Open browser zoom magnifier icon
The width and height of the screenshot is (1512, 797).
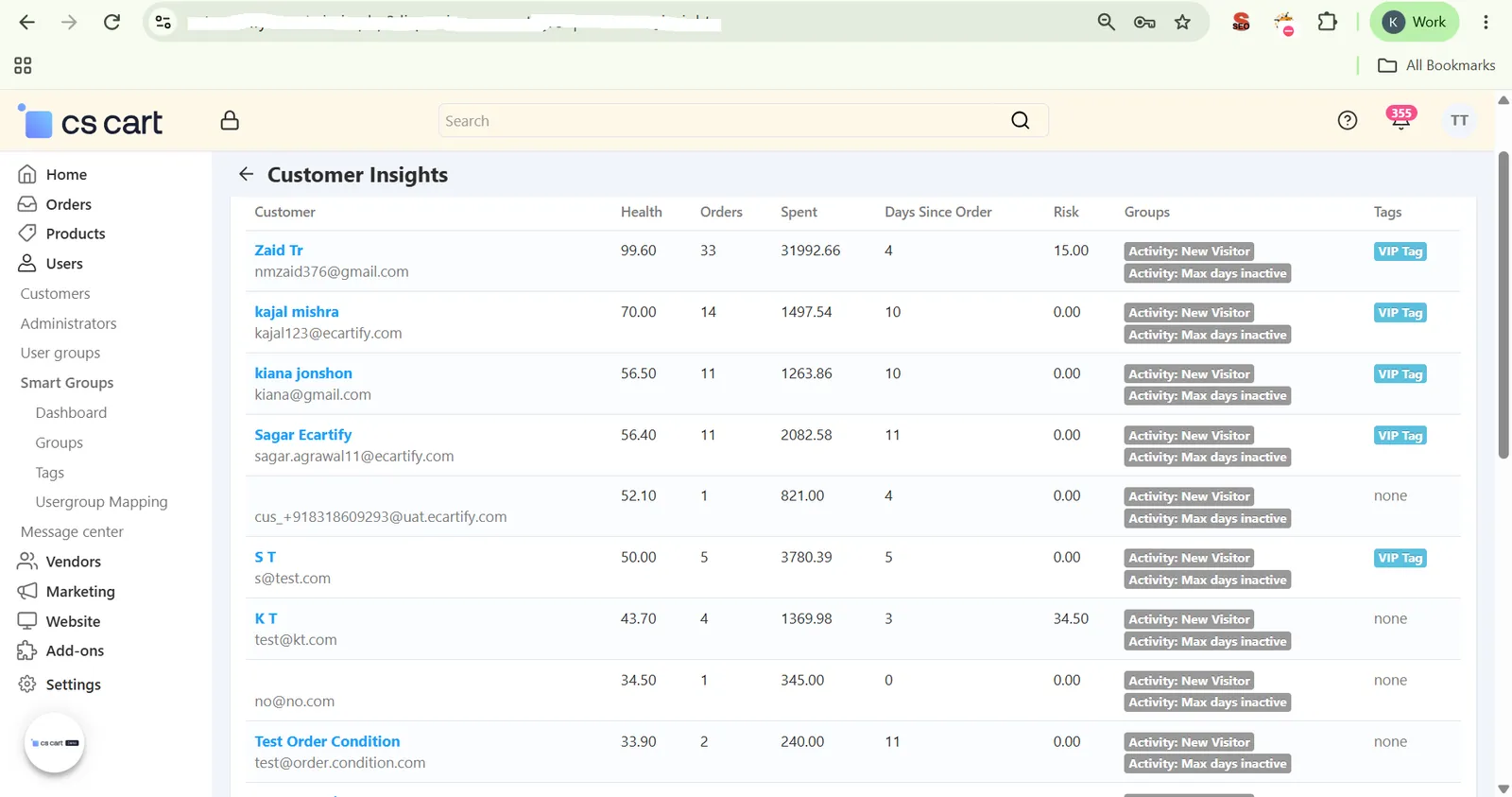(x=1106, y=22)
